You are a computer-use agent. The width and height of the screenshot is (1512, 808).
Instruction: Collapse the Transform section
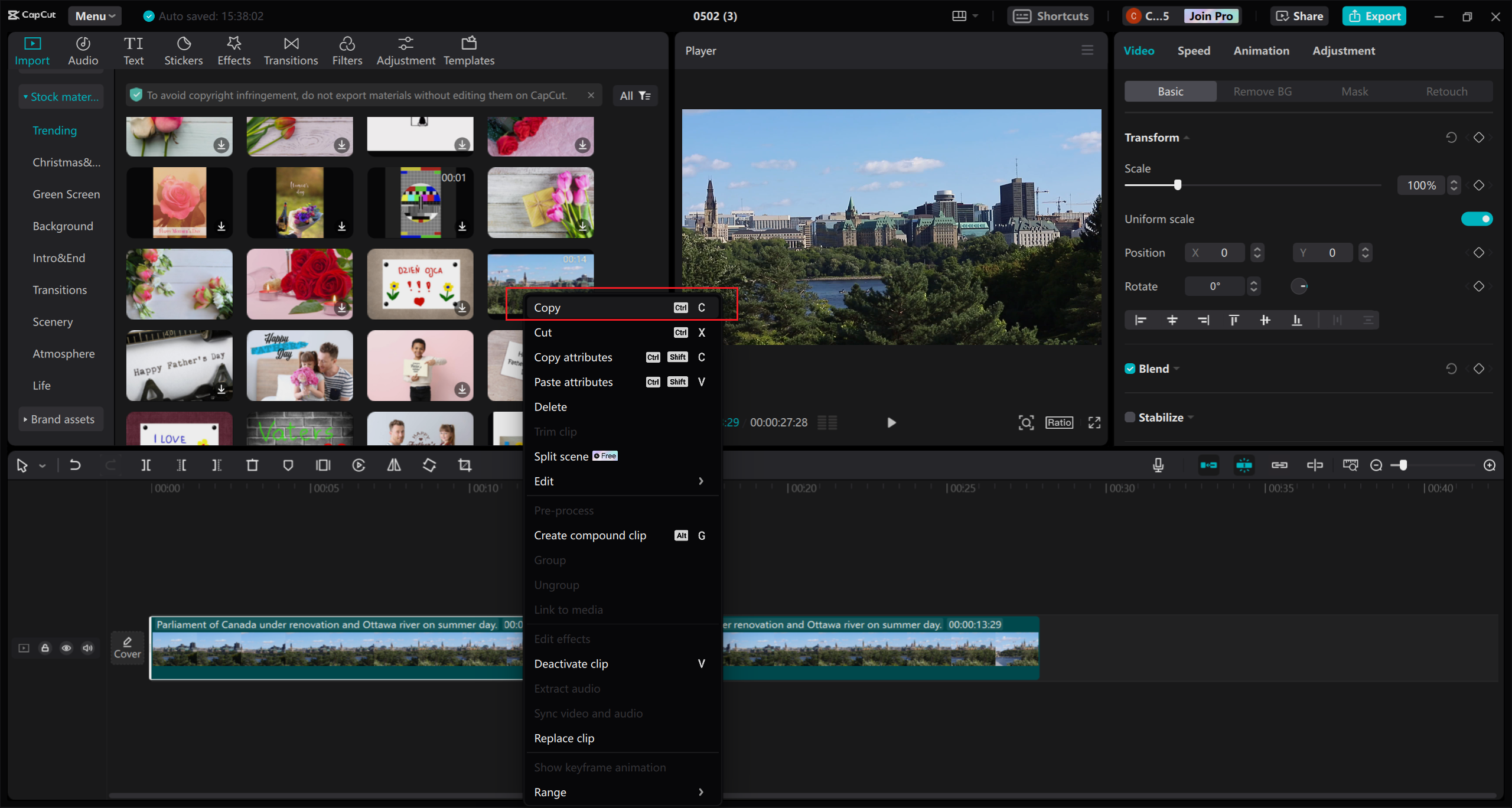pos(1187,137)
